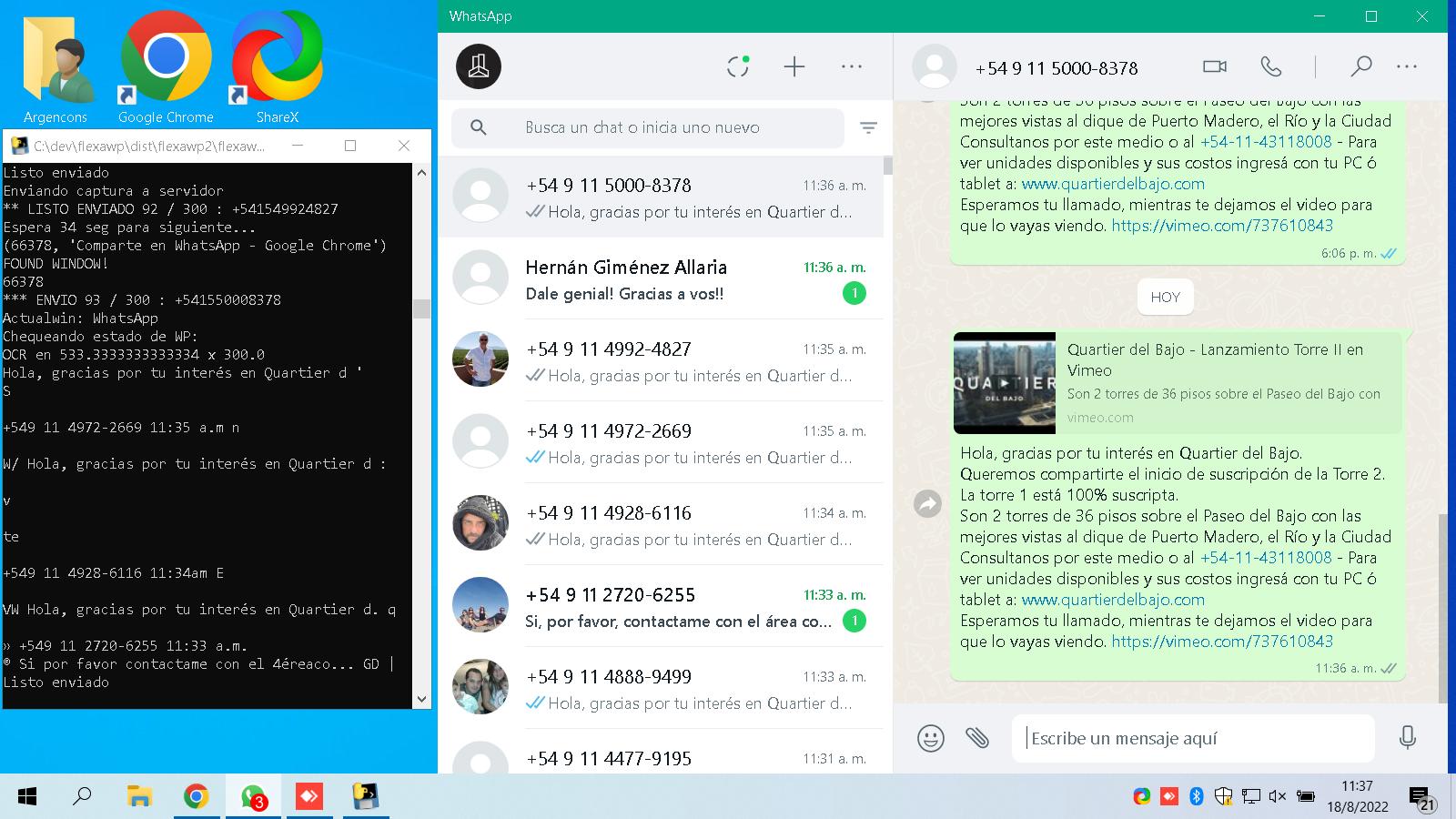Open chat +54 9 11 4477-9195

(x=661, y=753)
